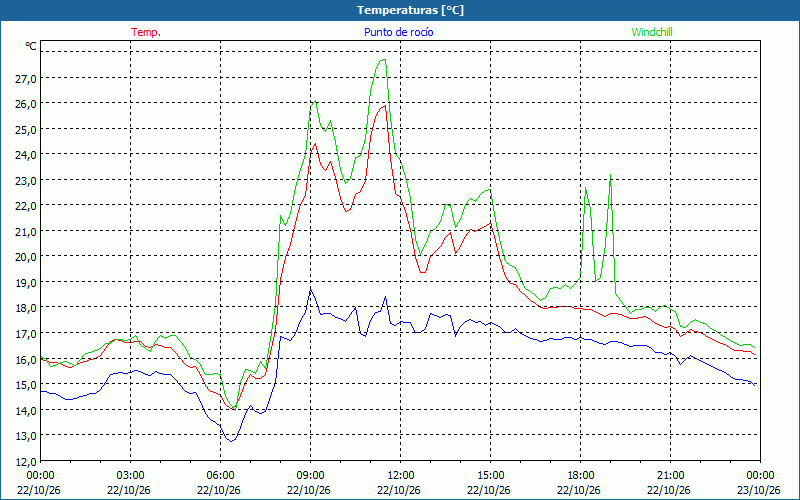Click the °C unit label on axis

click(x=31, y=46)
